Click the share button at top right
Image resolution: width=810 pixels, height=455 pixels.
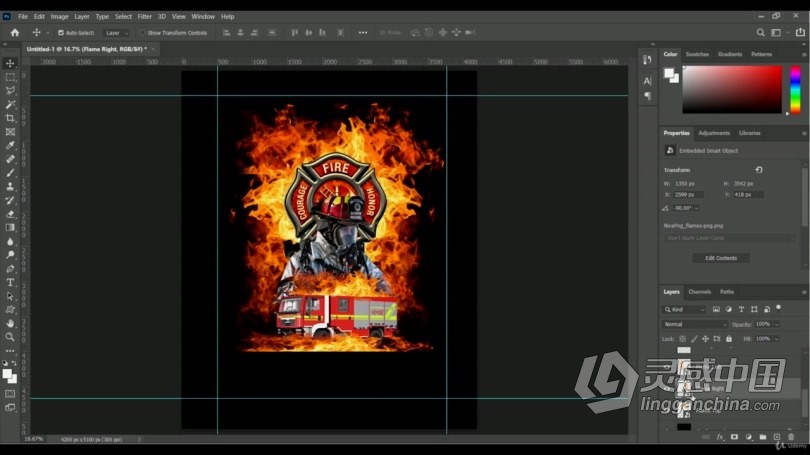click(x=800, y=33)
